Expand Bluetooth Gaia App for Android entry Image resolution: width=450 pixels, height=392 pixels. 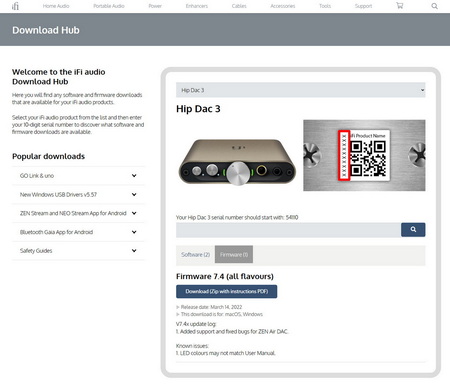coord(78,232)
